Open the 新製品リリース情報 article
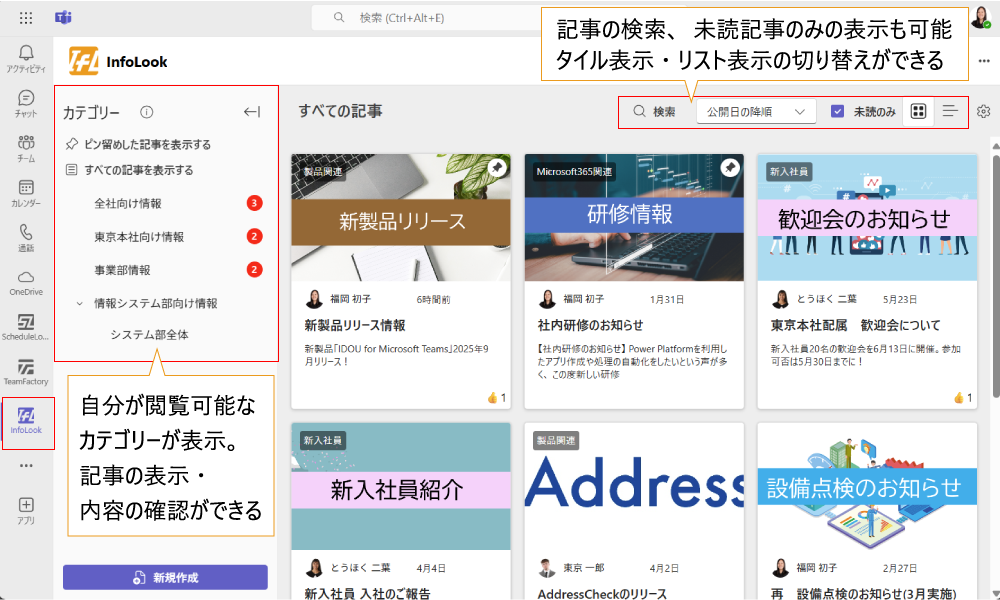This screenshot has width=1000, height=600. point(355,325)
